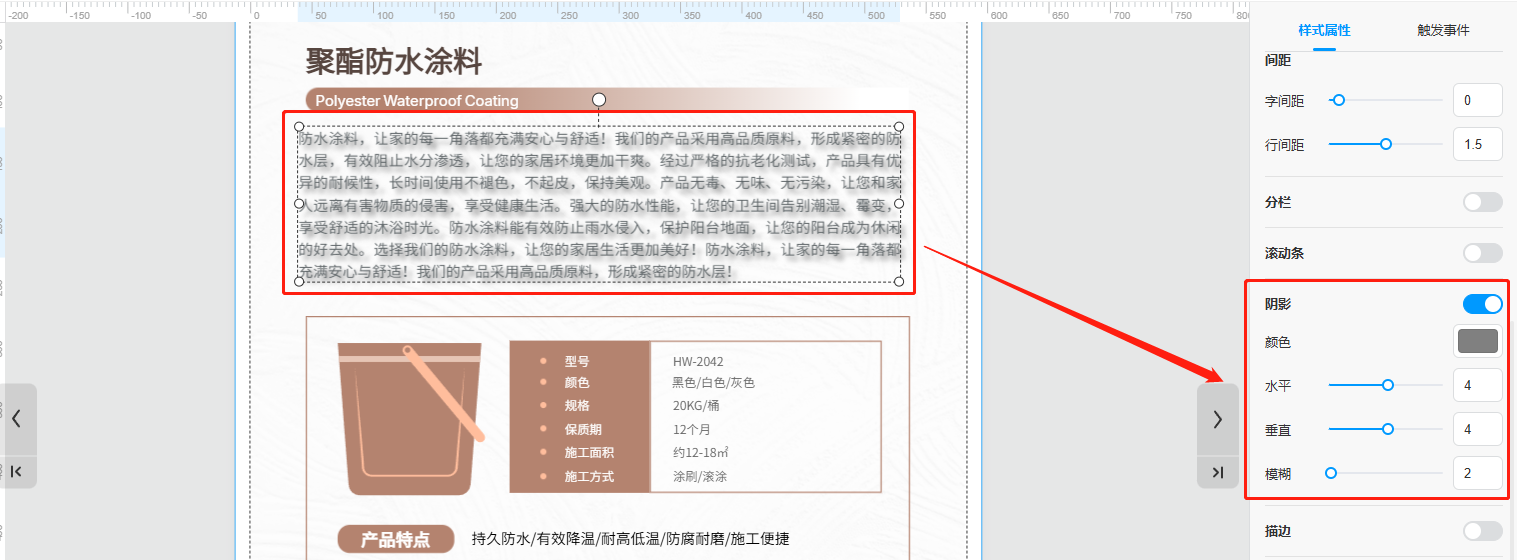Go to the next page with right arrow
The image size is (1517, 560).
click(1217, 420)
